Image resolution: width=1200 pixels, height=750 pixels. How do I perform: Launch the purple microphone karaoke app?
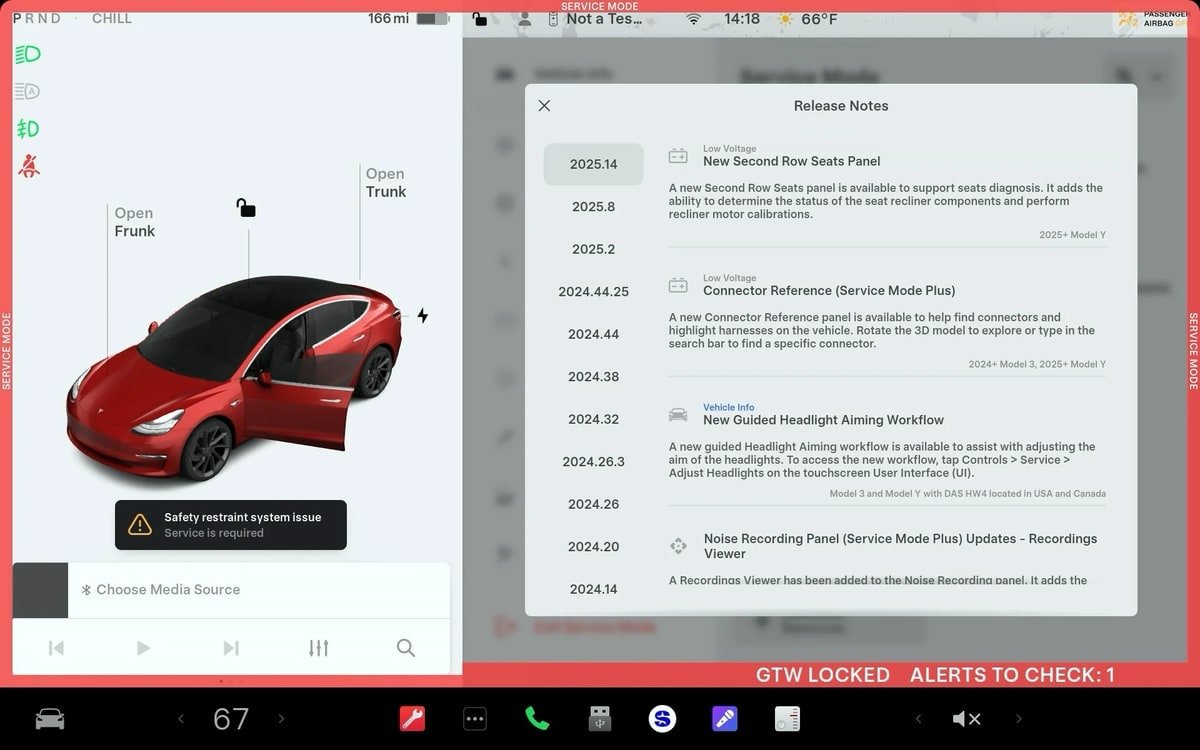[724, 718]
